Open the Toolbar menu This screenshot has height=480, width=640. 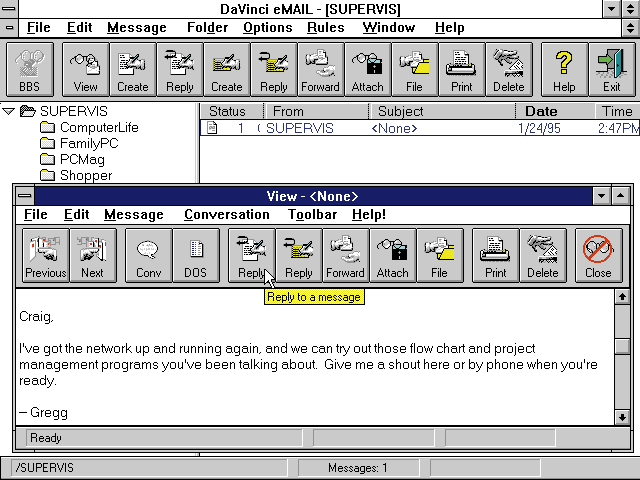click(x=312, y=215)
